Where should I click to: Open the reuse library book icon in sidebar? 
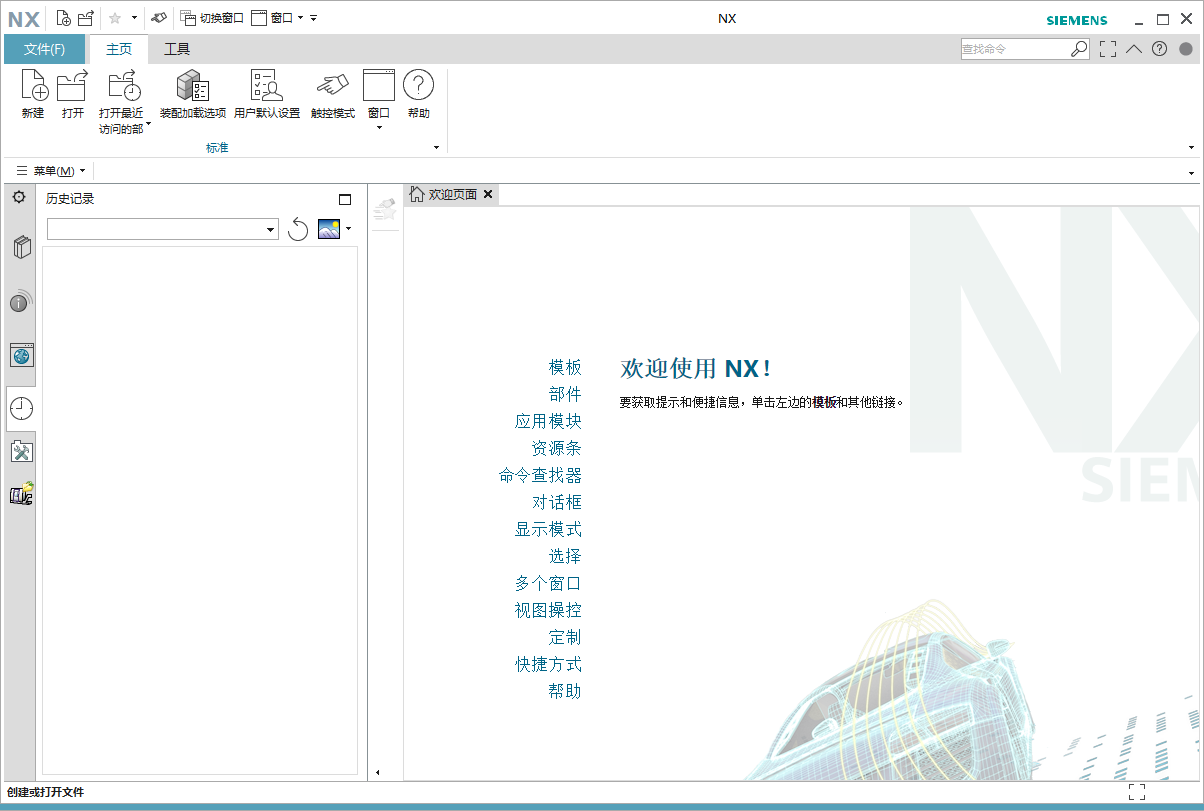pyautogui.click(x=21, y=247)
